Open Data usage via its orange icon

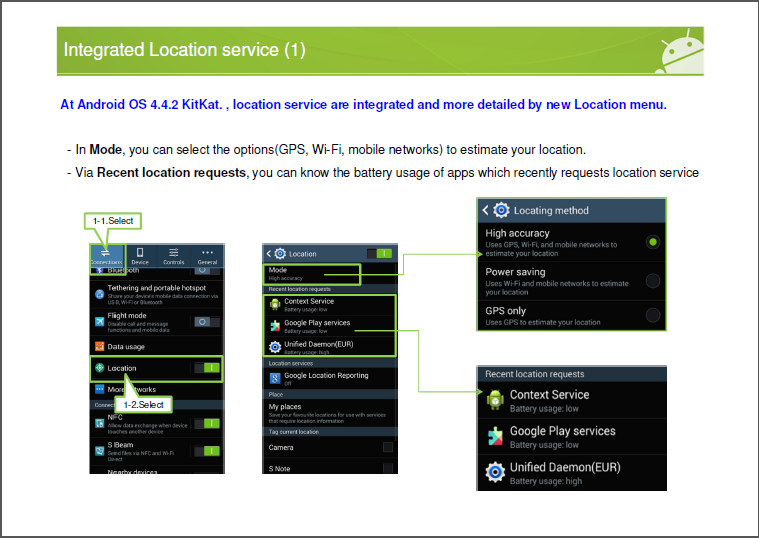click(x=99, y=346)
